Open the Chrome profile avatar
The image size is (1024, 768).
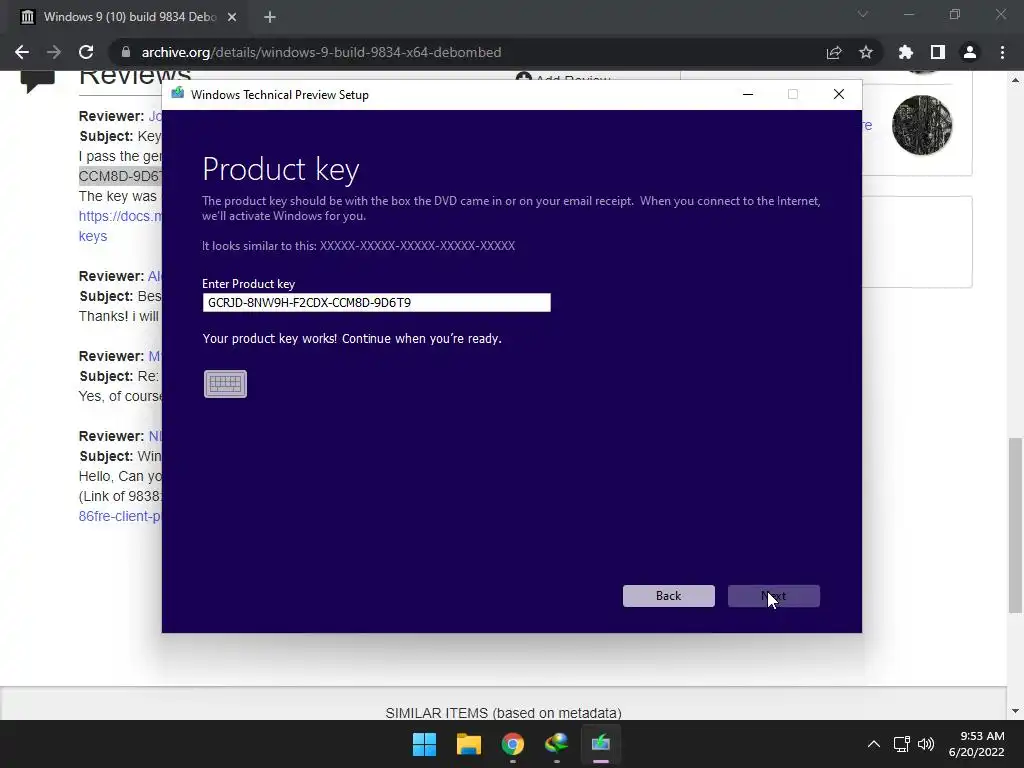click(970, 52)
